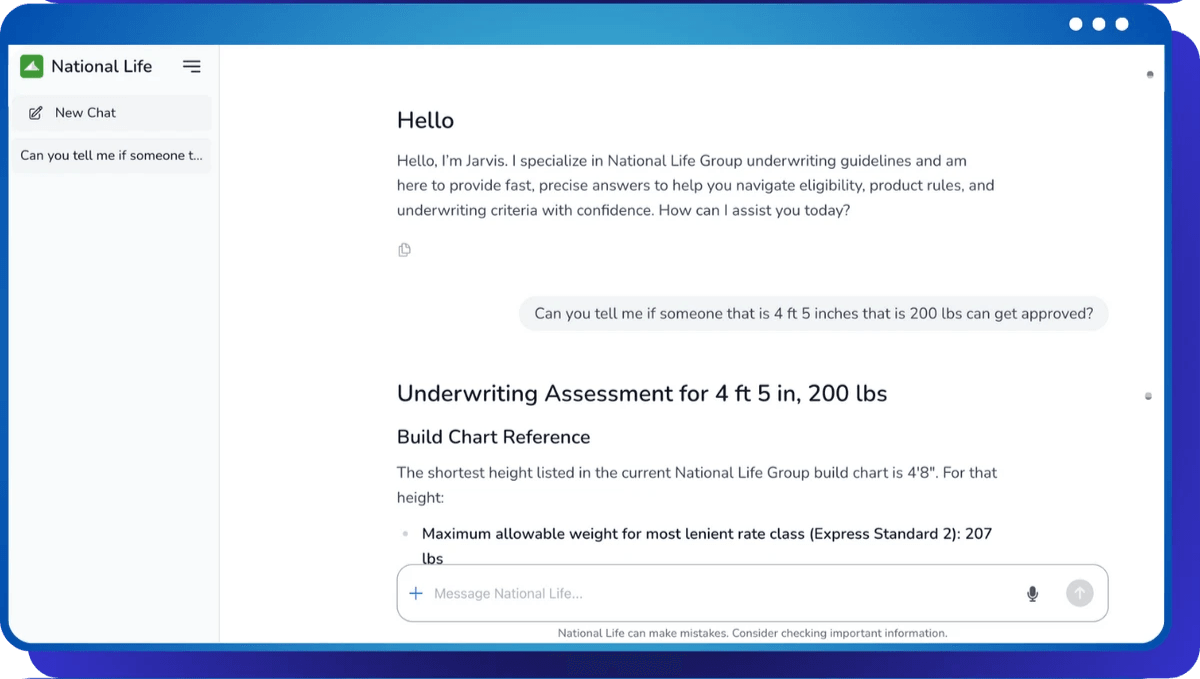This screenshot has height=679, width=1200.
Task: Click the "Underwriting Assessment for 4 ft 5 in, 200 lbs" heading
Action: [642, 393]
